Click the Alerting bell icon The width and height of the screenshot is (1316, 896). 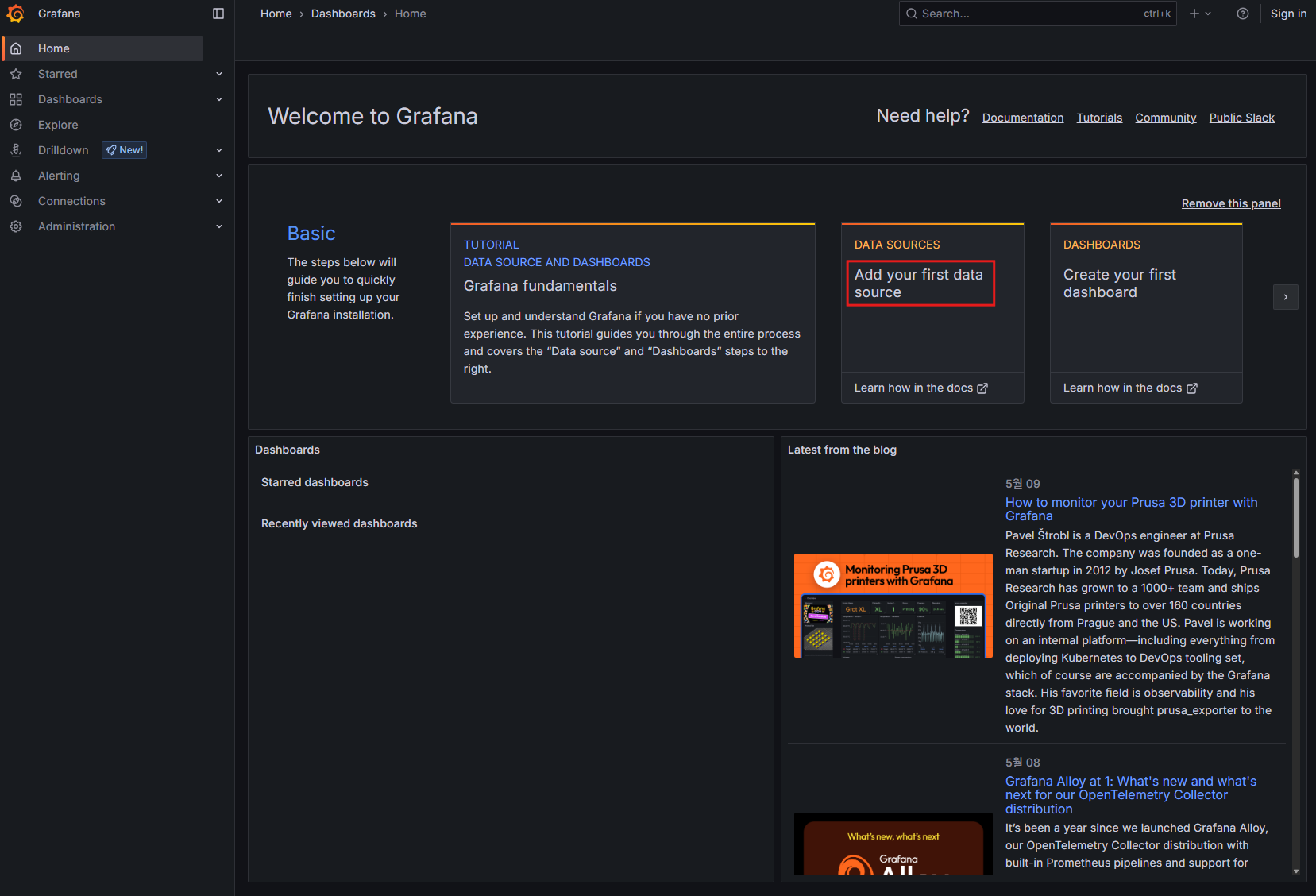[16, 176]
